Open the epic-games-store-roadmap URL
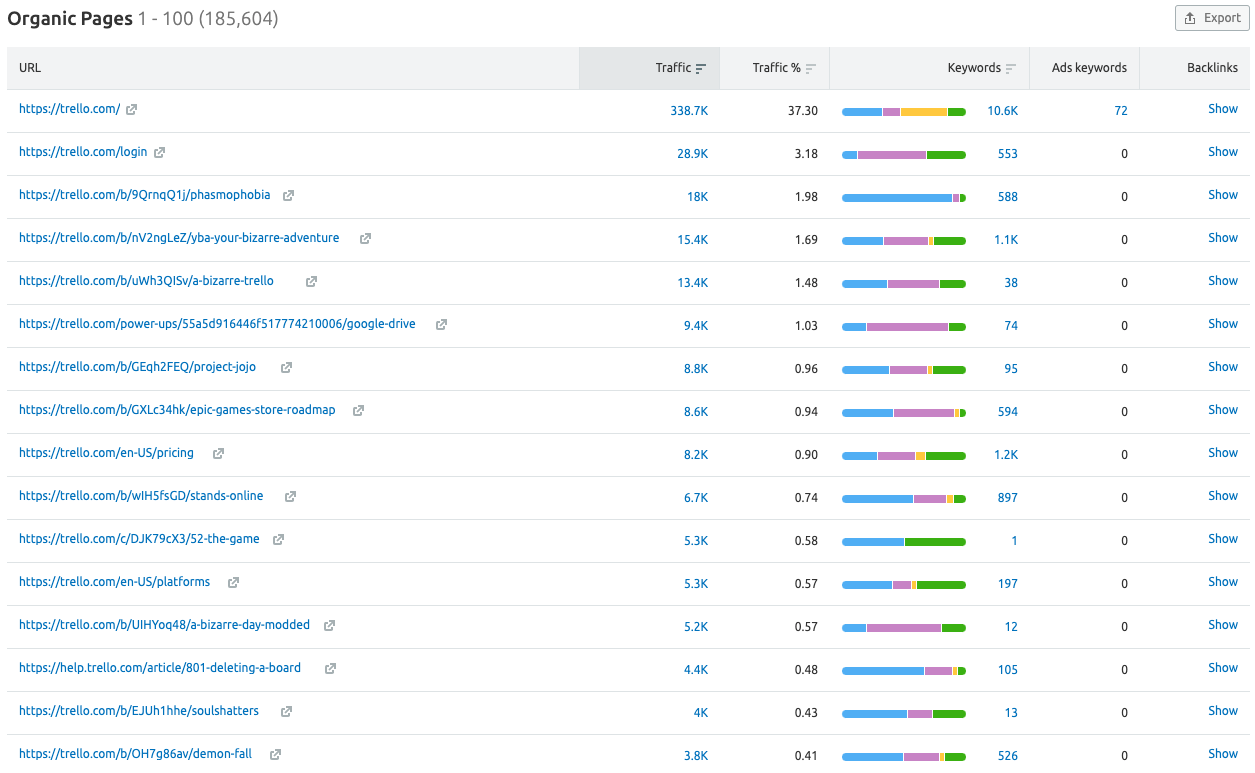Viewport: 1255px width, 773px height. coord(177,410)
